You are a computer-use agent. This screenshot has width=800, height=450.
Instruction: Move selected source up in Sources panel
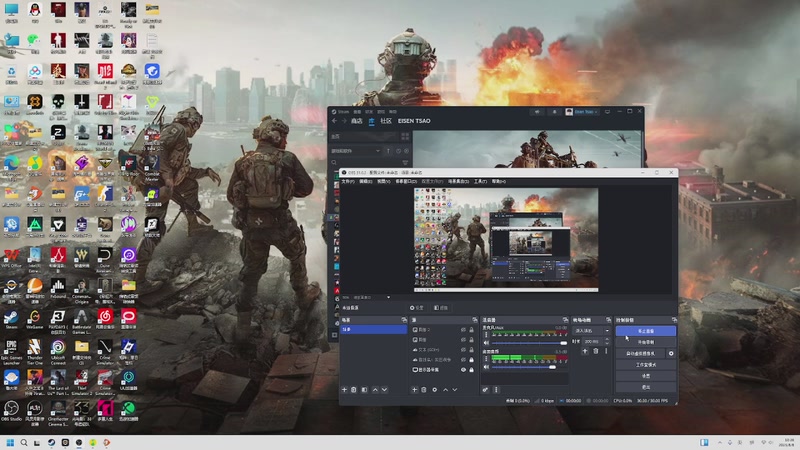tap(445, 390)
